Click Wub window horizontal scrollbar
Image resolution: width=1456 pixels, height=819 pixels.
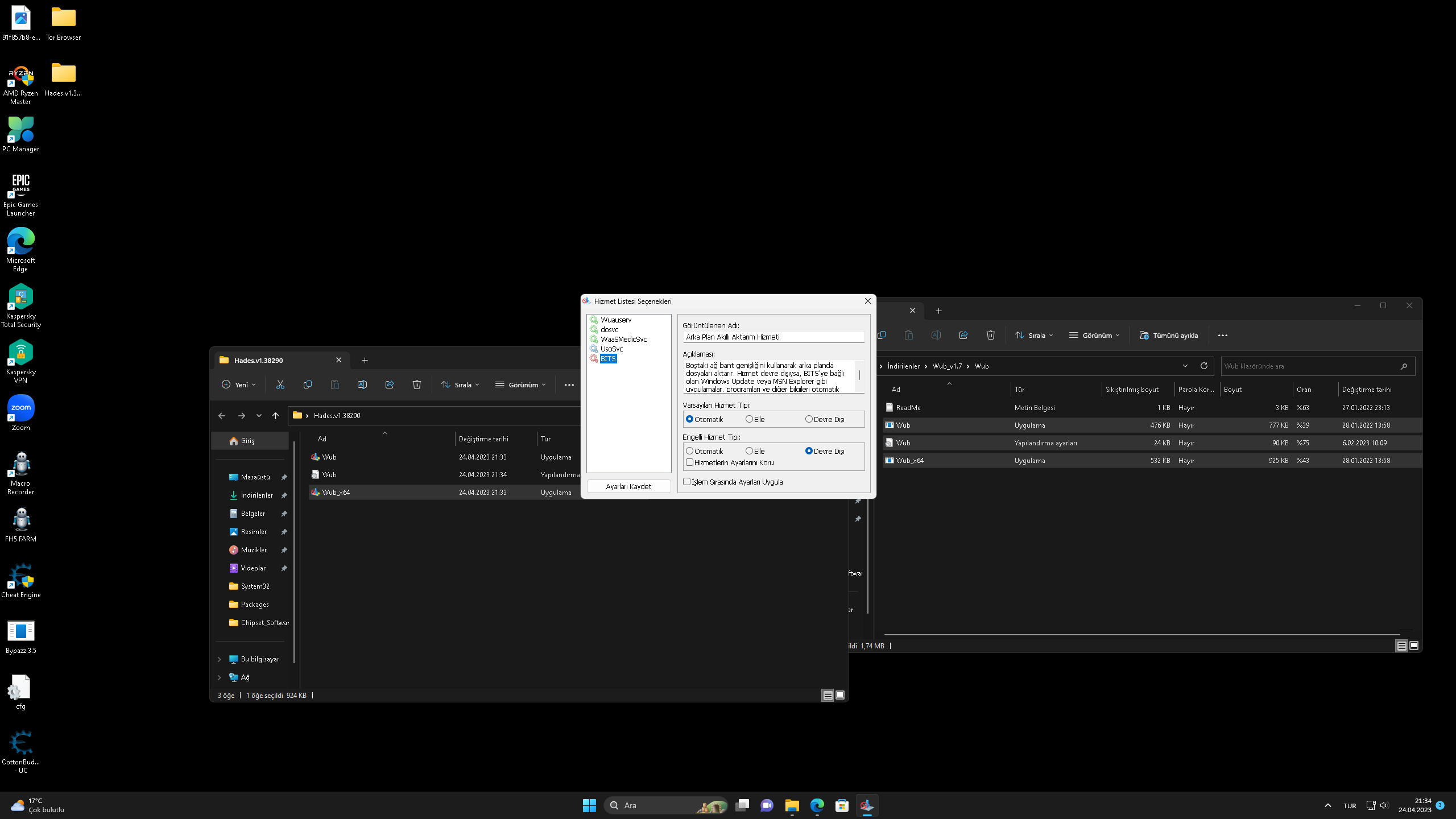point(1141,634)
